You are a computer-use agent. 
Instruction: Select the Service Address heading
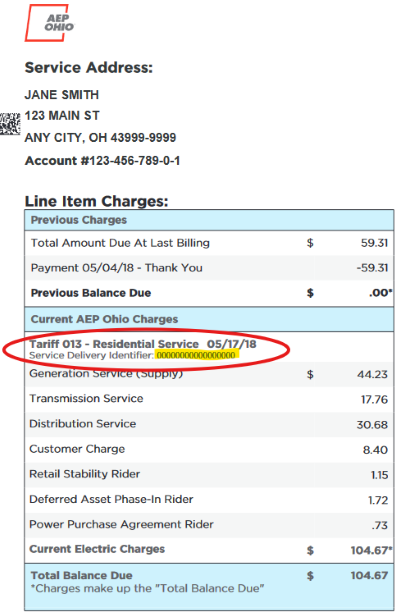pyautogui.click(x=89, y=68)
